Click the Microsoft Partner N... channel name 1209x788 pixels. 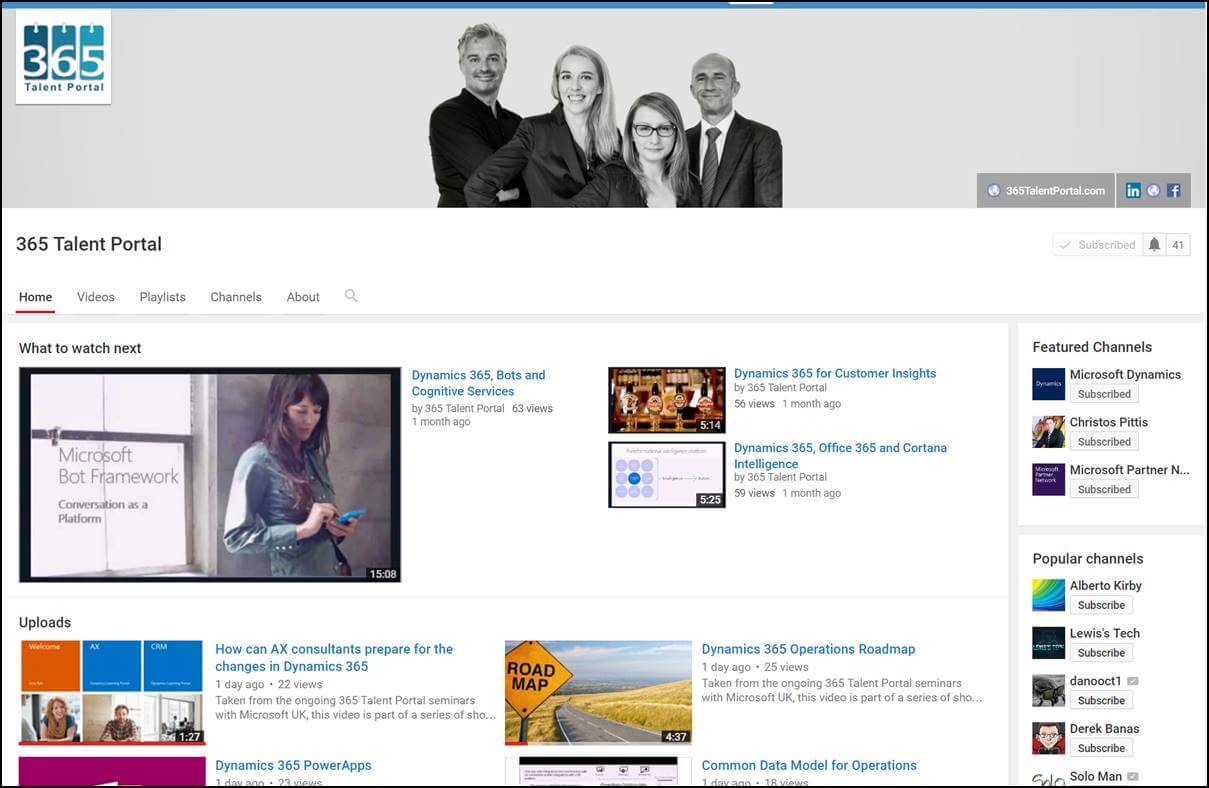pyautogui.click(x=1129, y=470)
